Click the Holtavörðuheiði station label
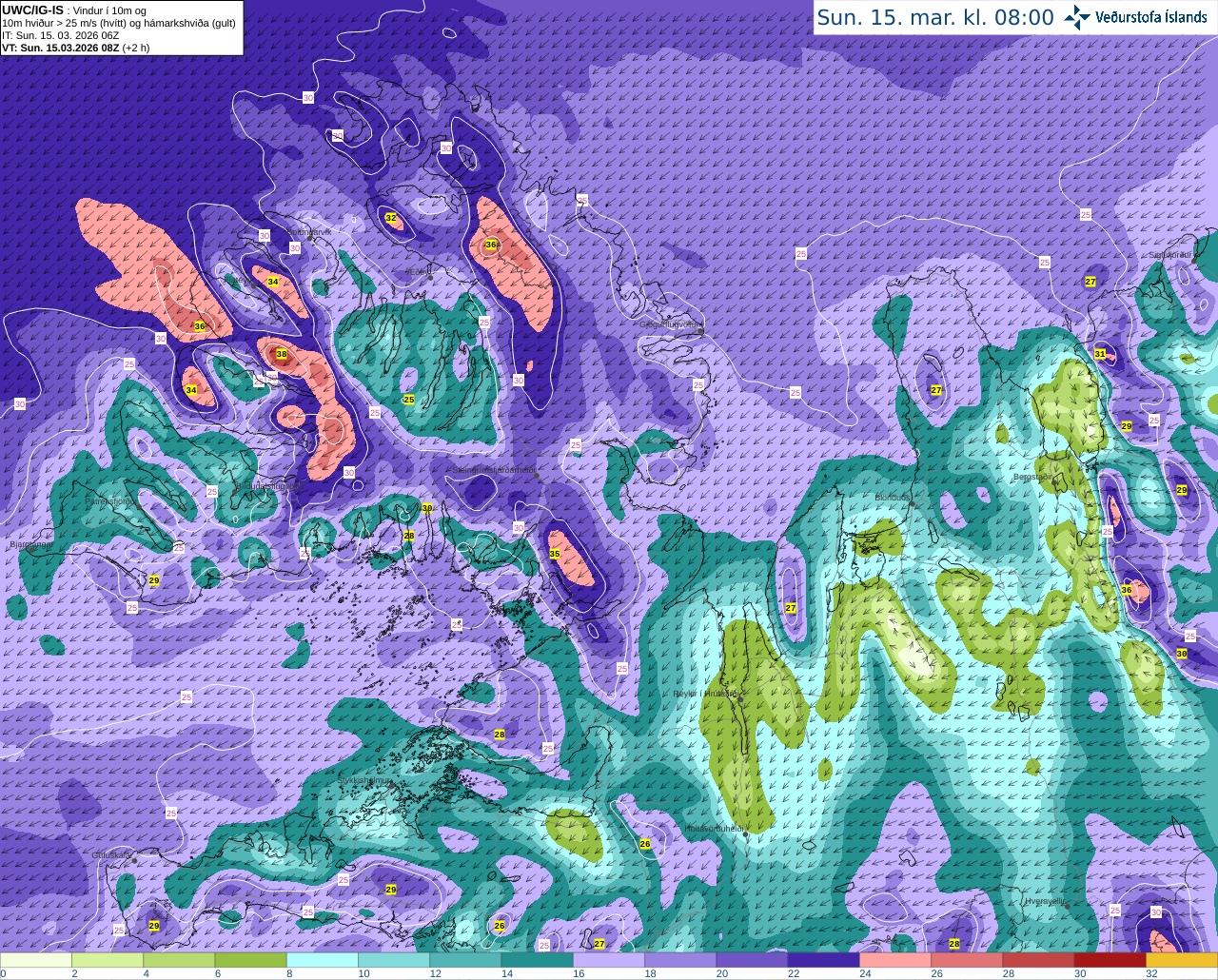 click(x=714, y=828)
